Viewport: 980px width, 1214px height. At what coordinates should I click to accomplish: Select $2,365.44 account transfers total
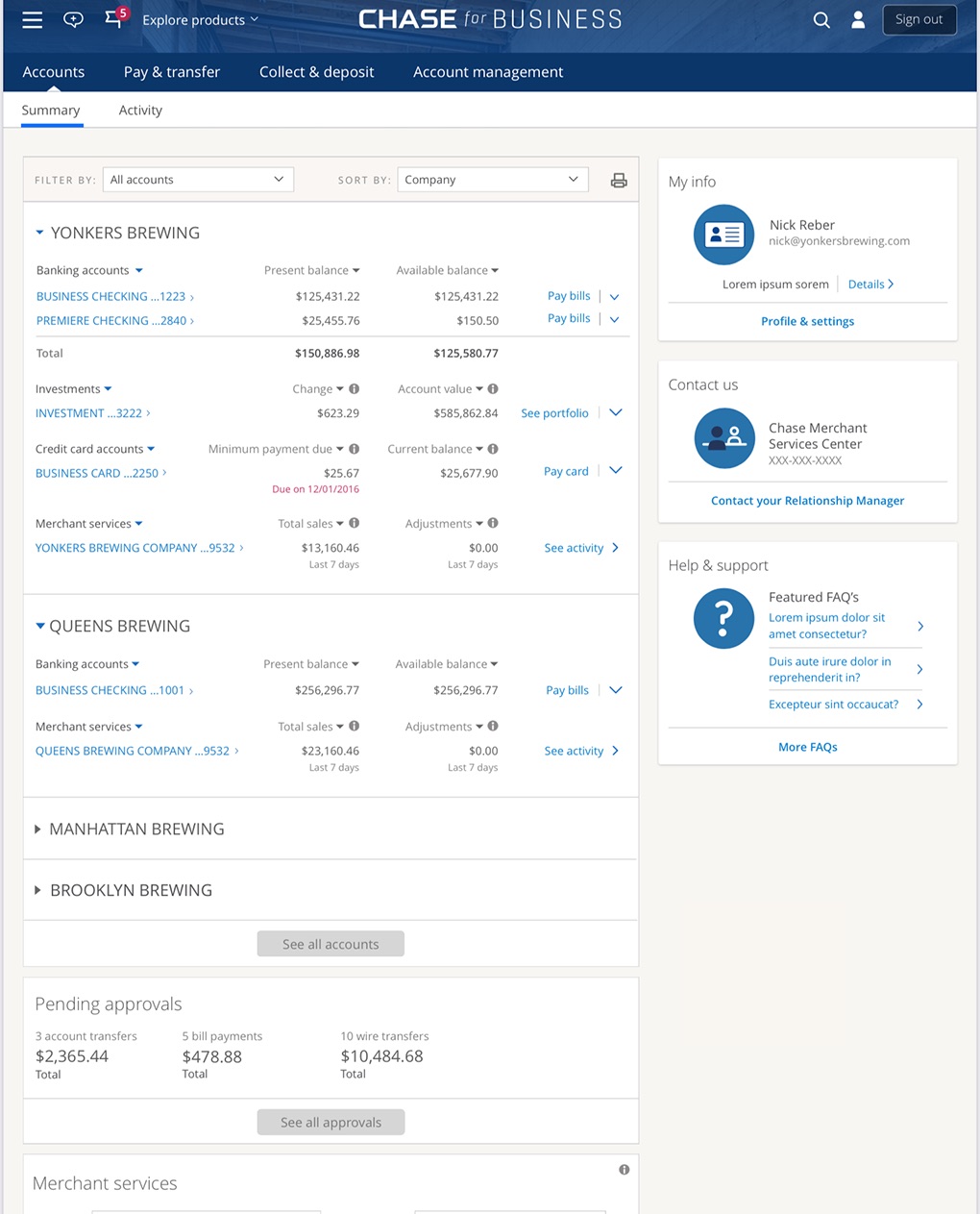point(72,1056)
